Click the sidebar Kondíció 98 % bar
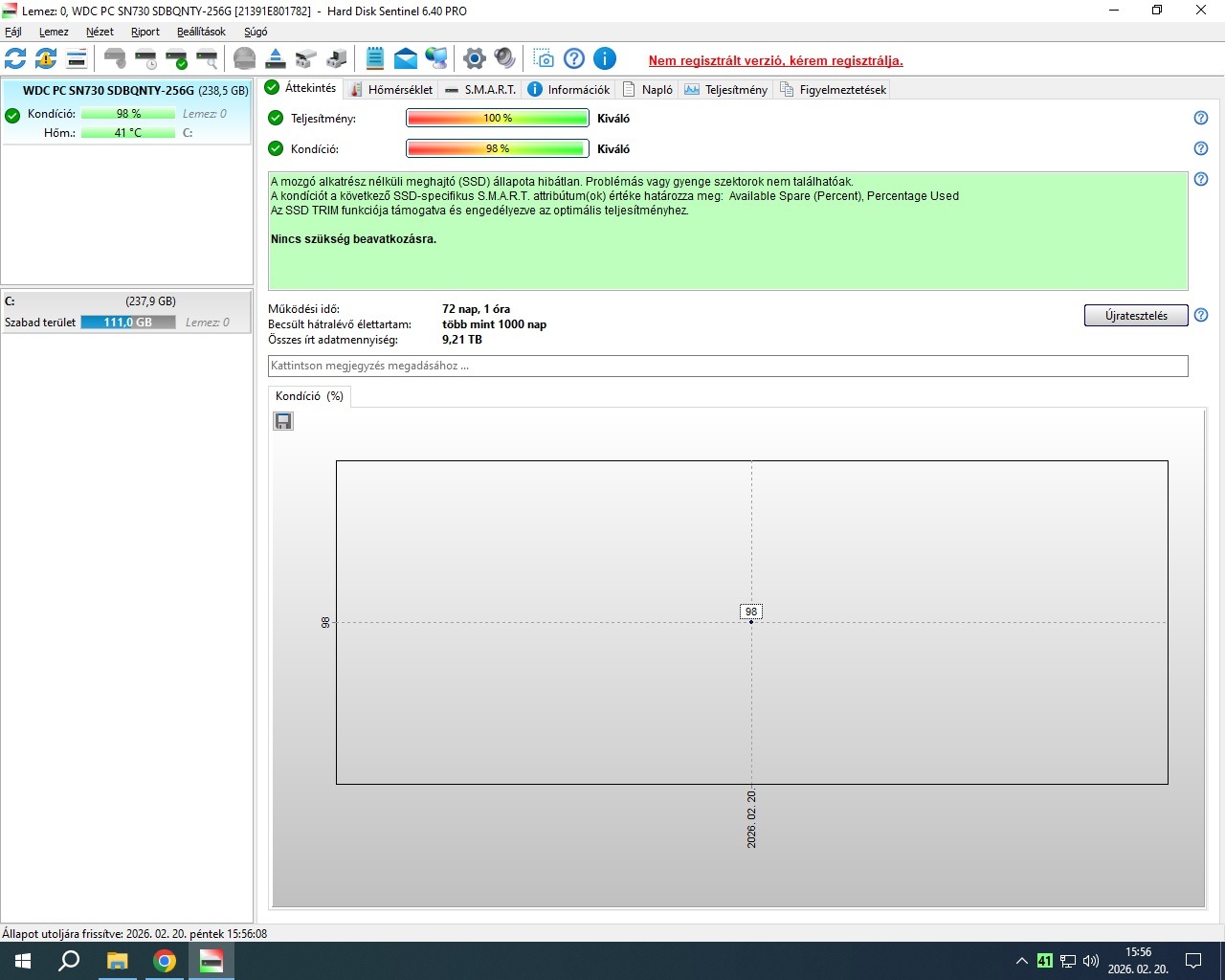Screen dimensions: 1225x980 coord(128,114)
